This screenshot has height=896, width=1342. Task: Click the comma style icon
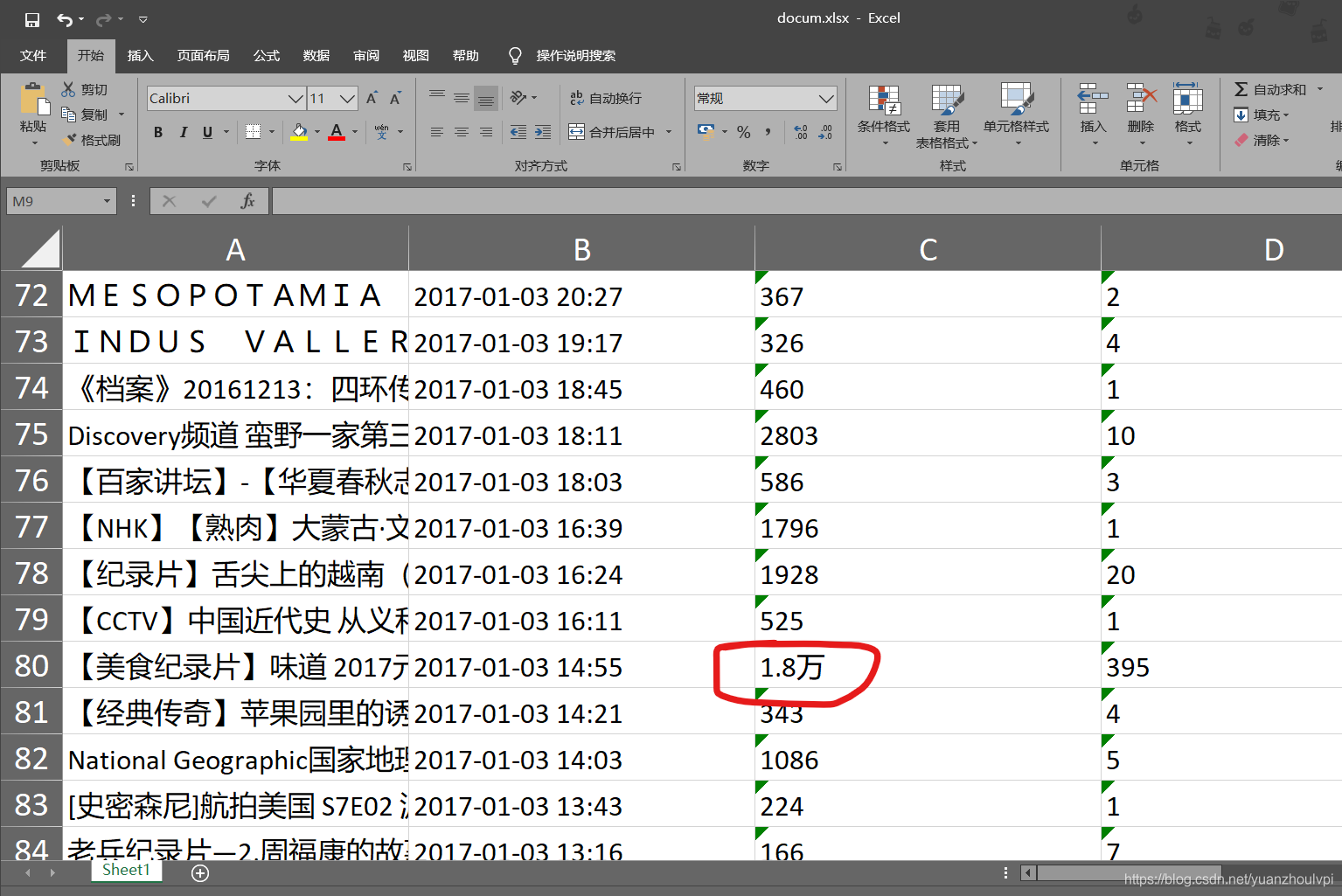[768, 132]
